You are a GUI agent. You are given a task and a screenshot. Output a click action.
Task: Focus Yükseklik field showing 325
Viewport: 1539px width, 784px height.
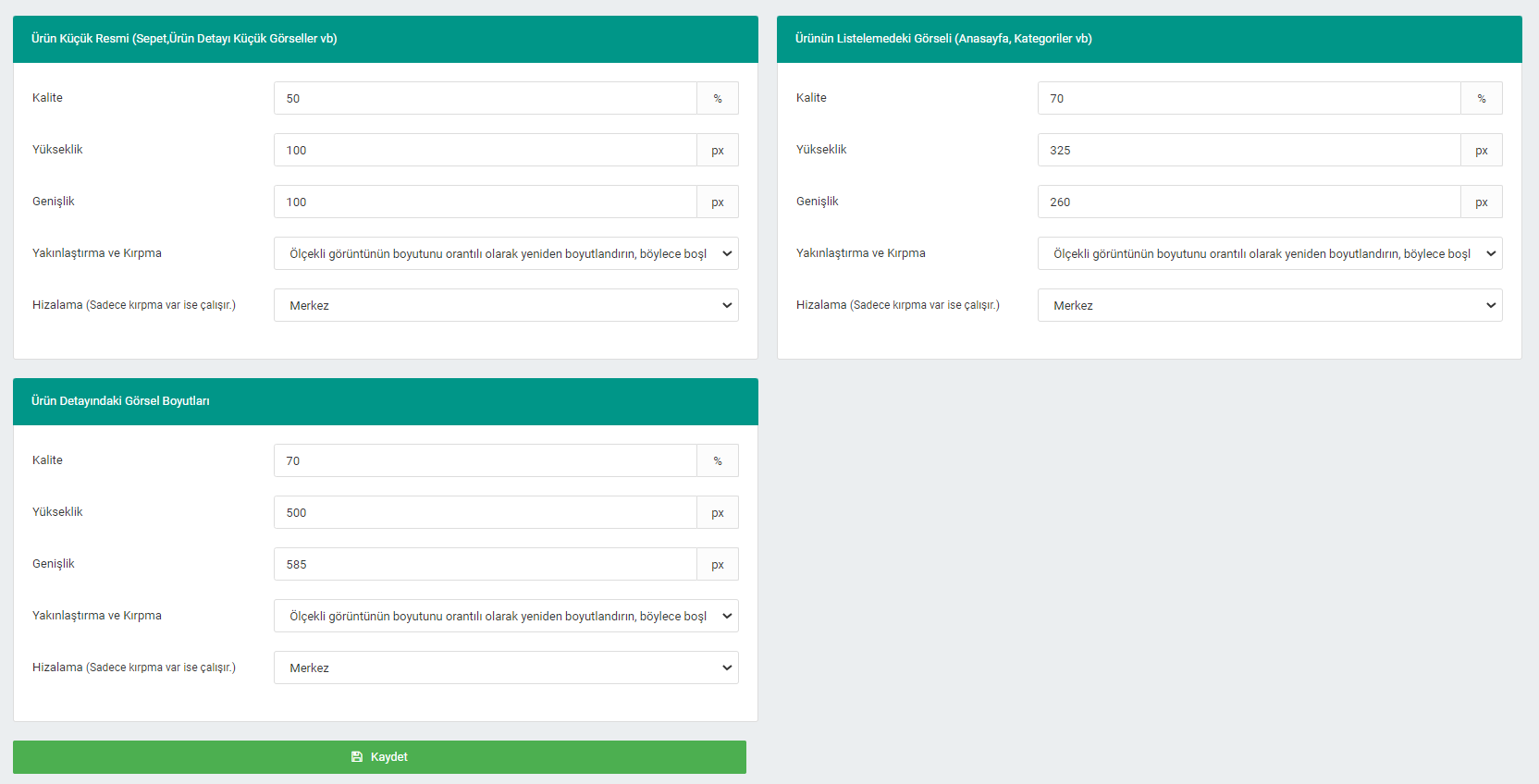pyautogui.click(x=1250, y=150)
